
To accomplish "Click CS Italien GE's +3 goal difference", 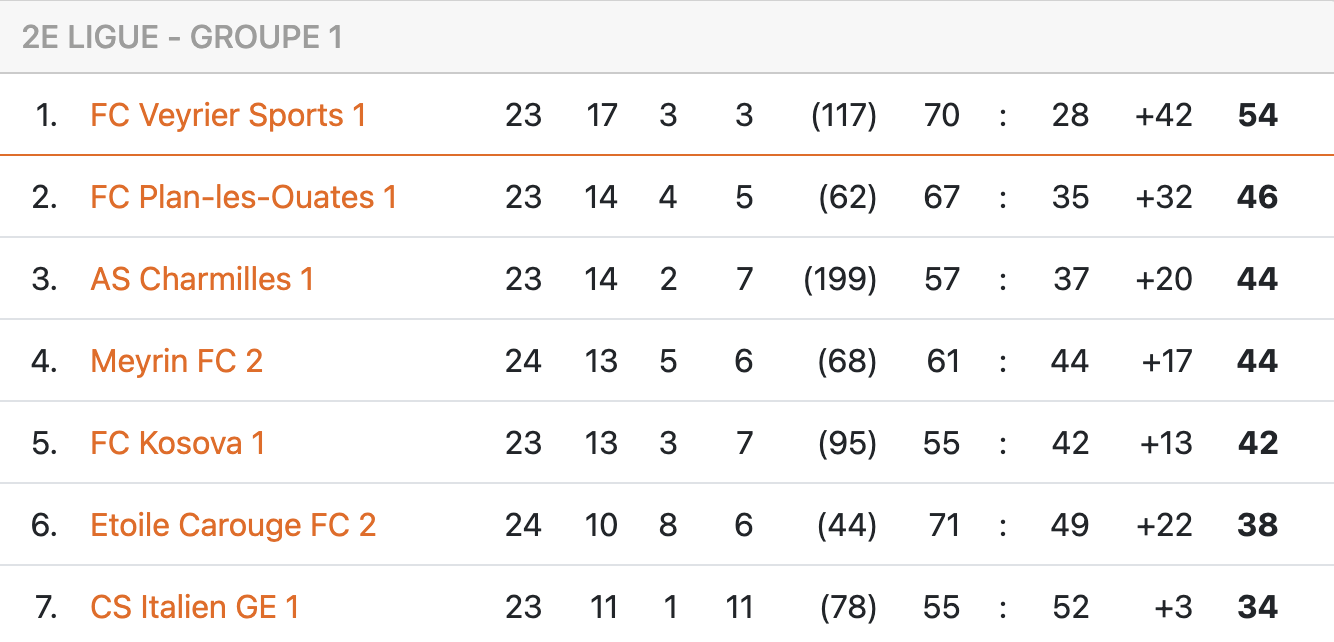I will [x=1175, y=607].
